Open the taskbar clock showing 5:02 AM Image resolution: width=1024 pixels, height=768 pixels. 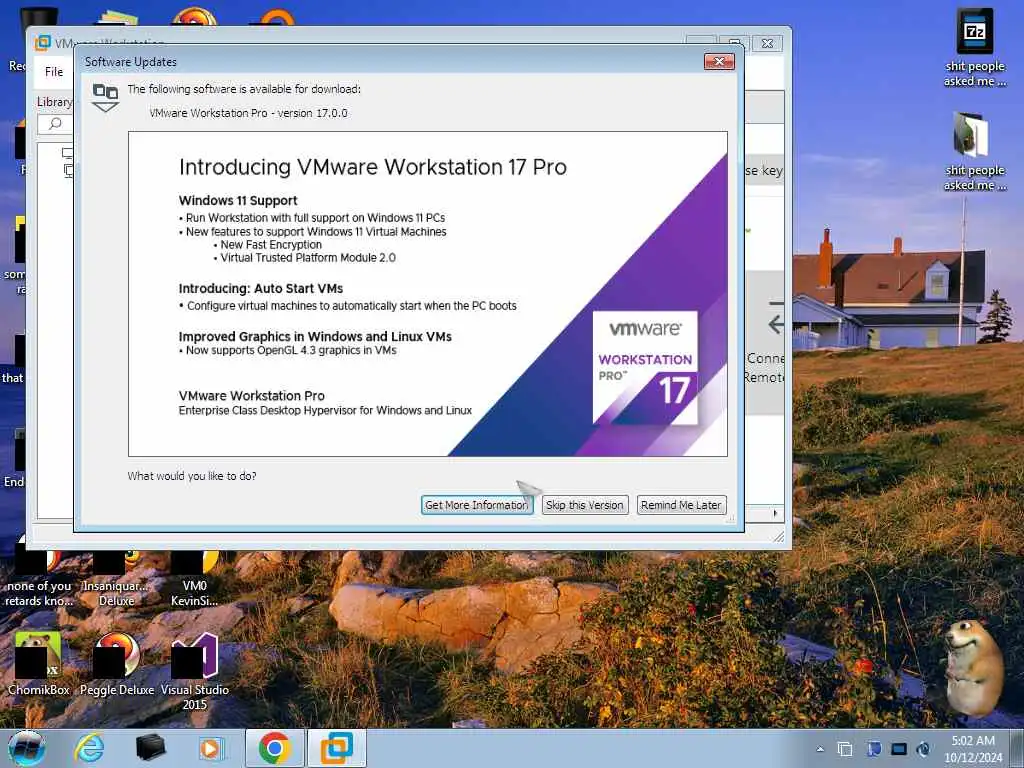click(973, 749)
